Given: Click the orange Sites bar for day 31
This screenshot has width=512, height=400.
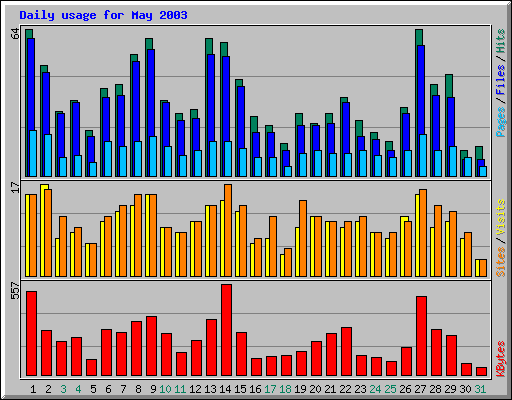Looking at the screenshot, I should 483,268.
